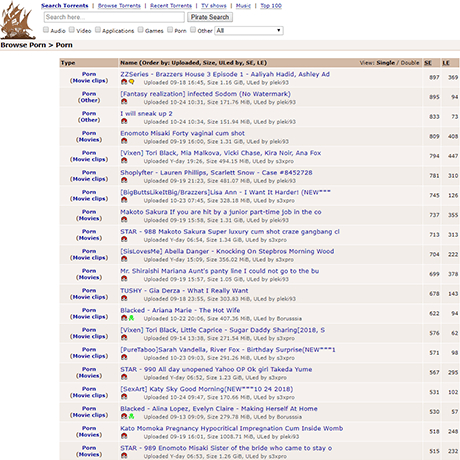Image resolution: width=460 pixels, height=460 pixels.
Task: Click magnet icon for BigButtsLikeItBig row
Action: 124,200
